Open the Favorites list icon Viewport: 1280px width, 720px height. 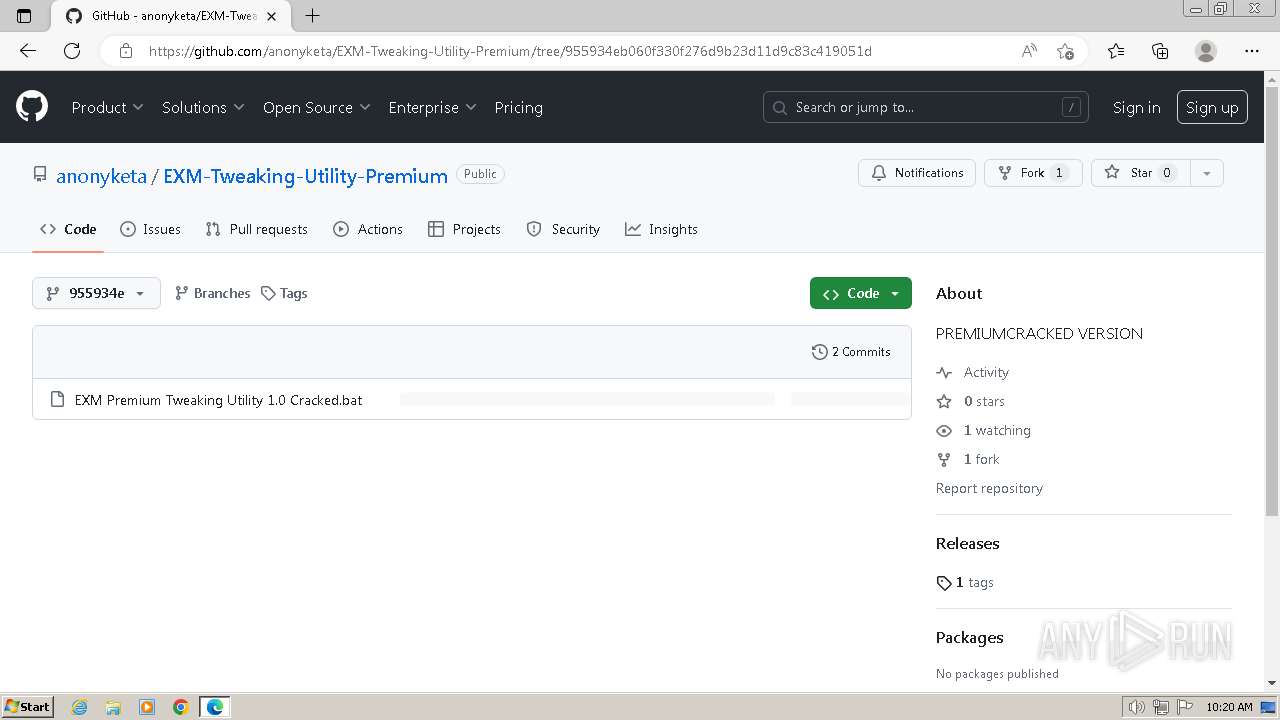pos(1116,51)
